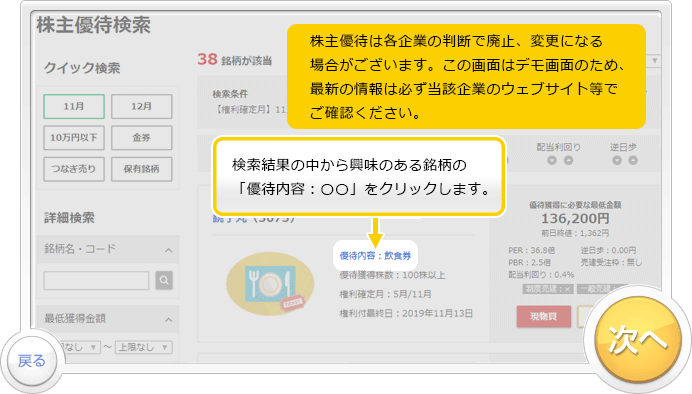Image resolution: width=692 pixels, height=394 pixels.
Task: Click the PBR:2.5倍 value
Action: [529, 263]
